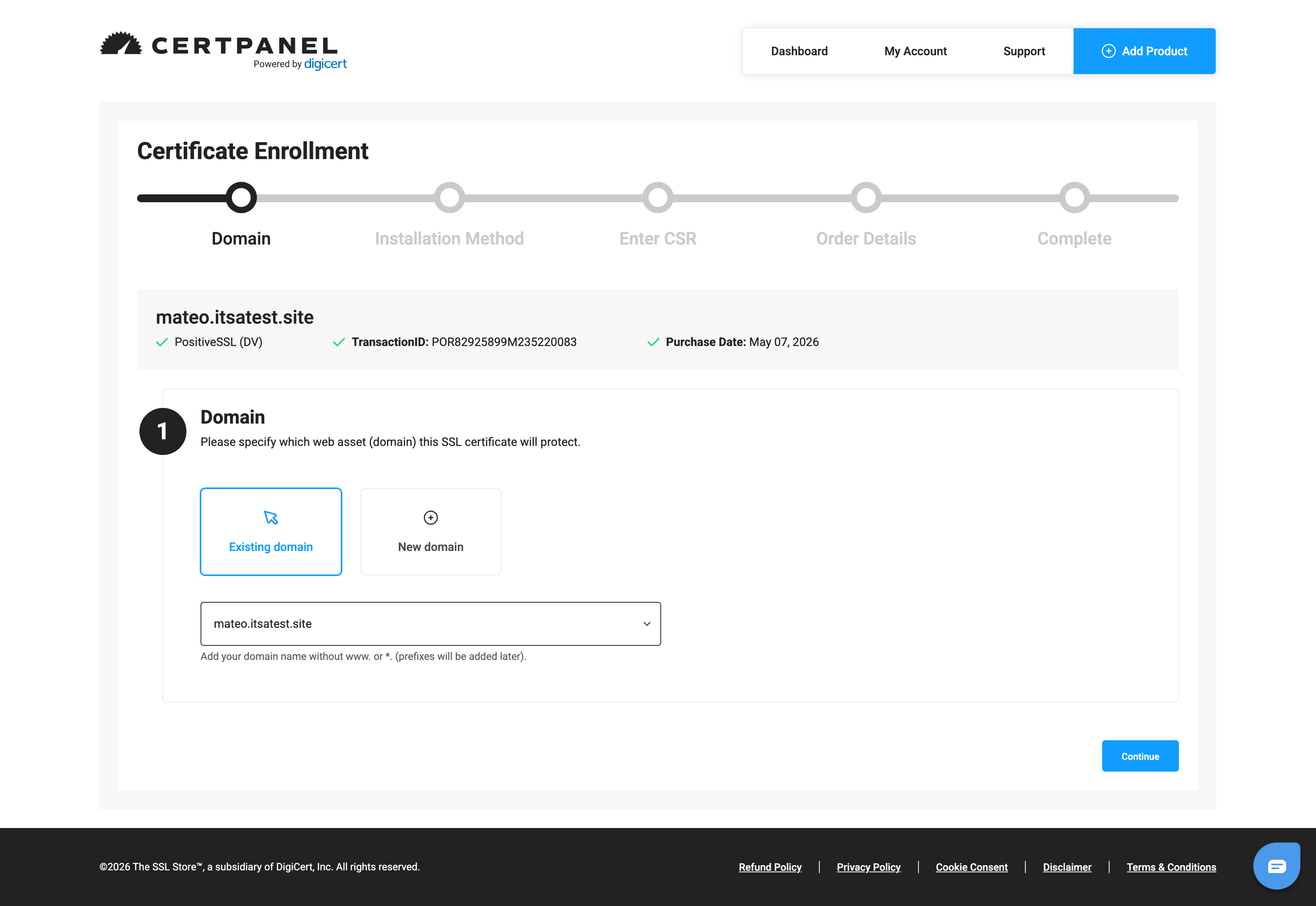1316x906 pixels.
Task: Open the Cookie Consent link
Action: pos(972,867)
